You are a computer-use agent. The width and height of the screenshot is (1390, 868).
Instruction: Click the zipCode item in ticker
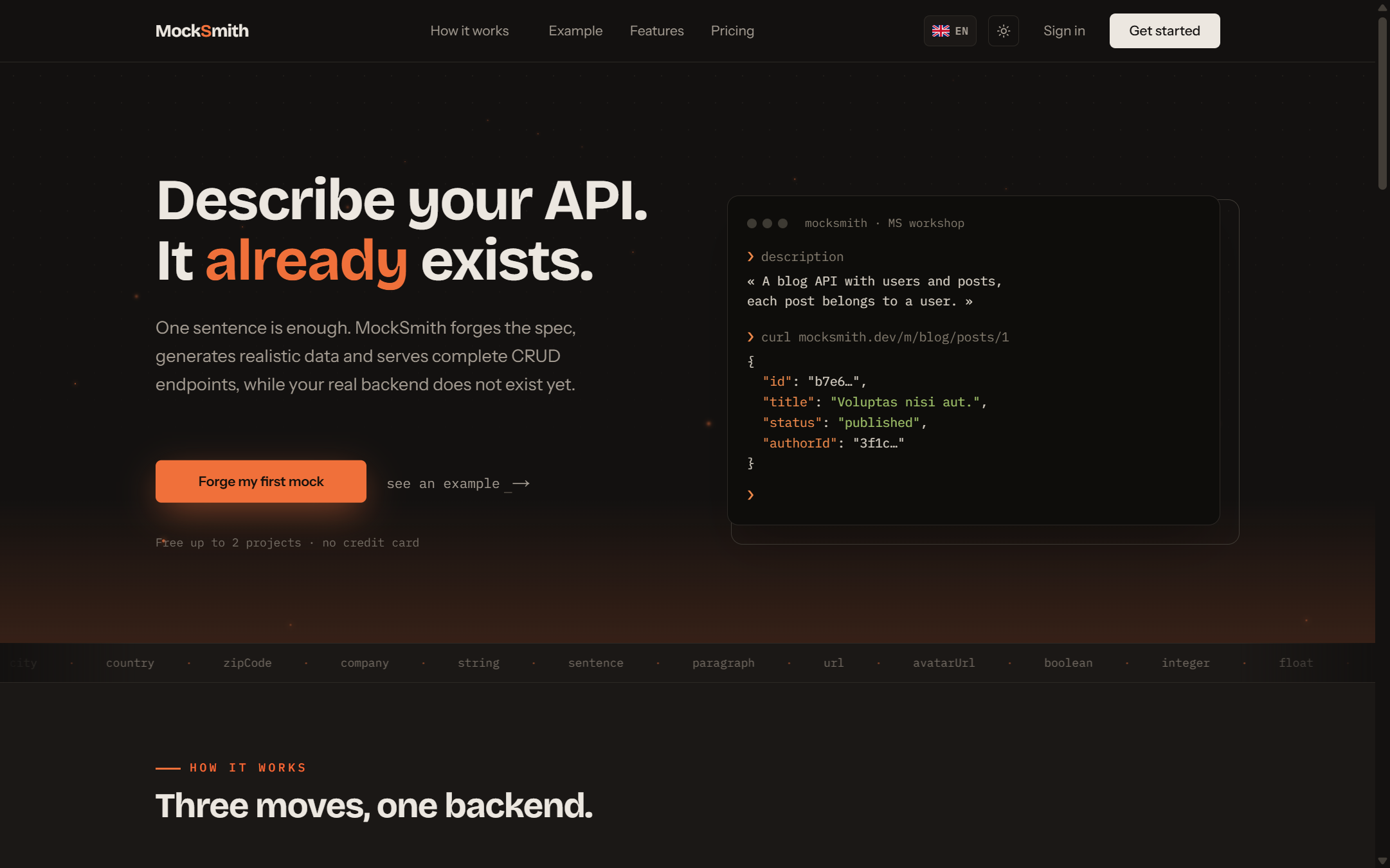coord(247,663)
